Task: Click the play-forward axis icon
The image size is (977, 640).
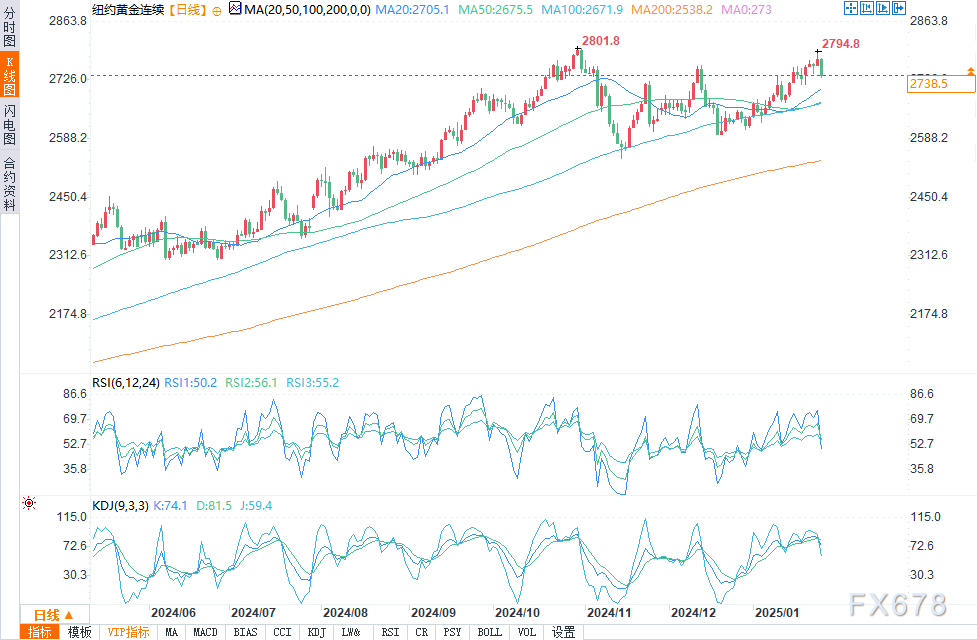Action: coord(882,8)
